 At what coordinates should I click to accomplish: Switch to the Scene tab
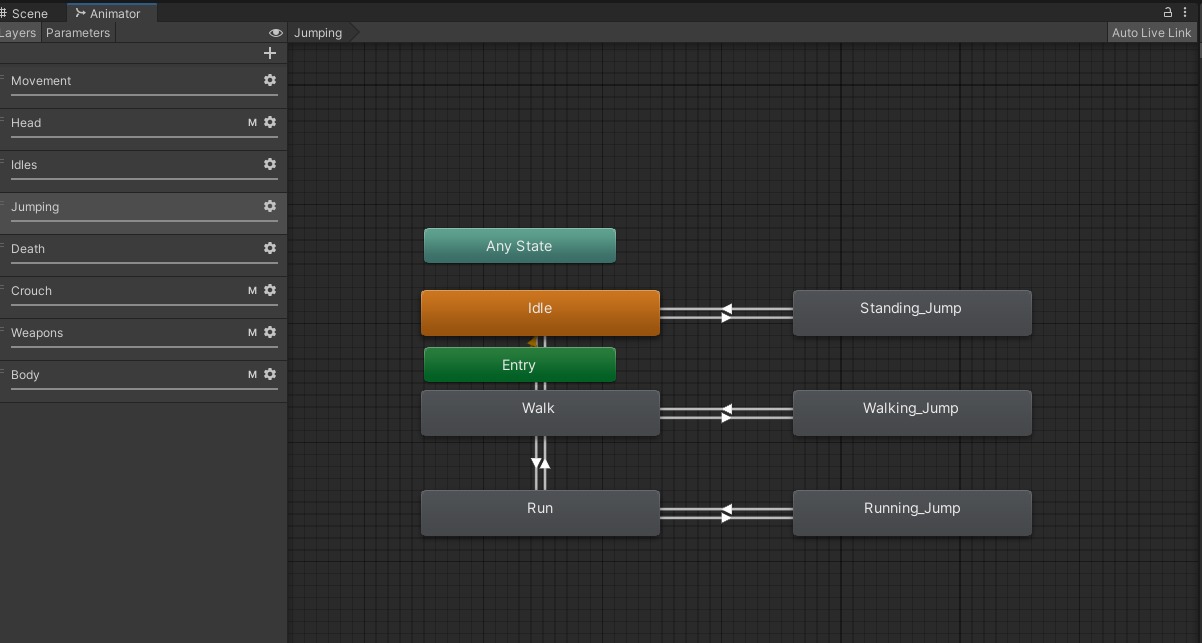coord(25,13)
